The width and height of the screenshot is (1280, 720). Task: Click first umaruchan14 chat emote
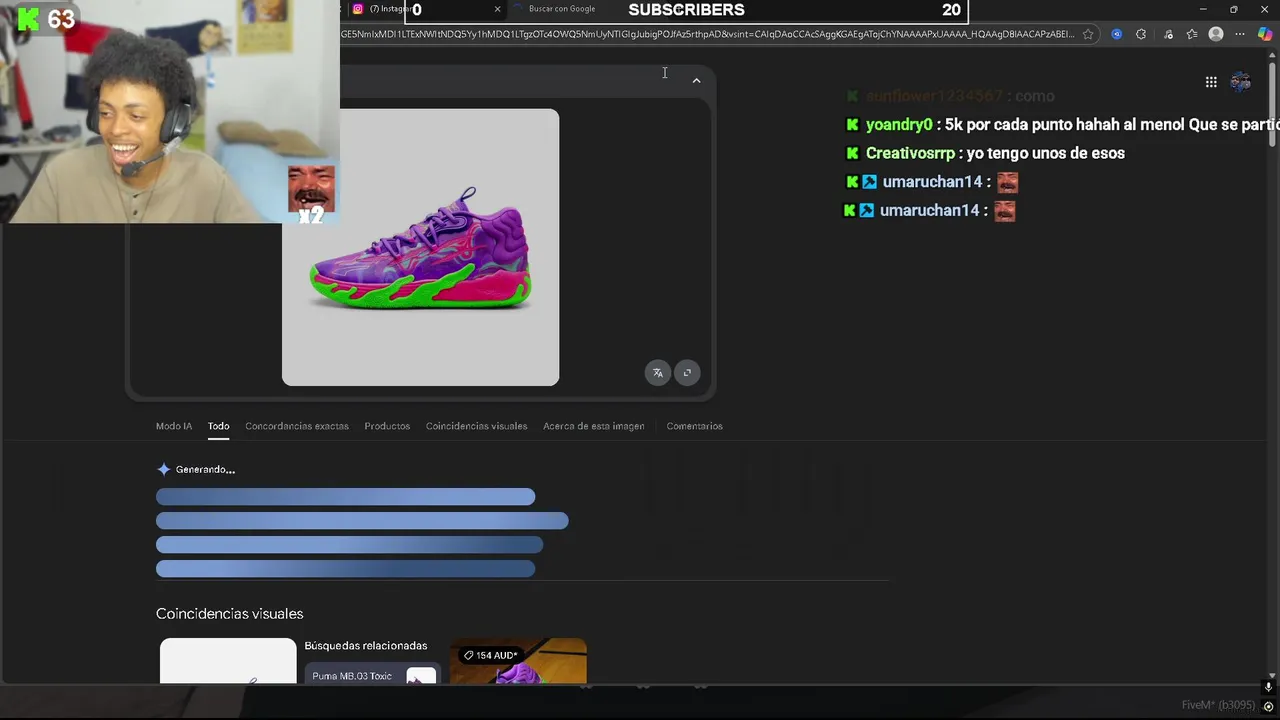(1007, 182)
